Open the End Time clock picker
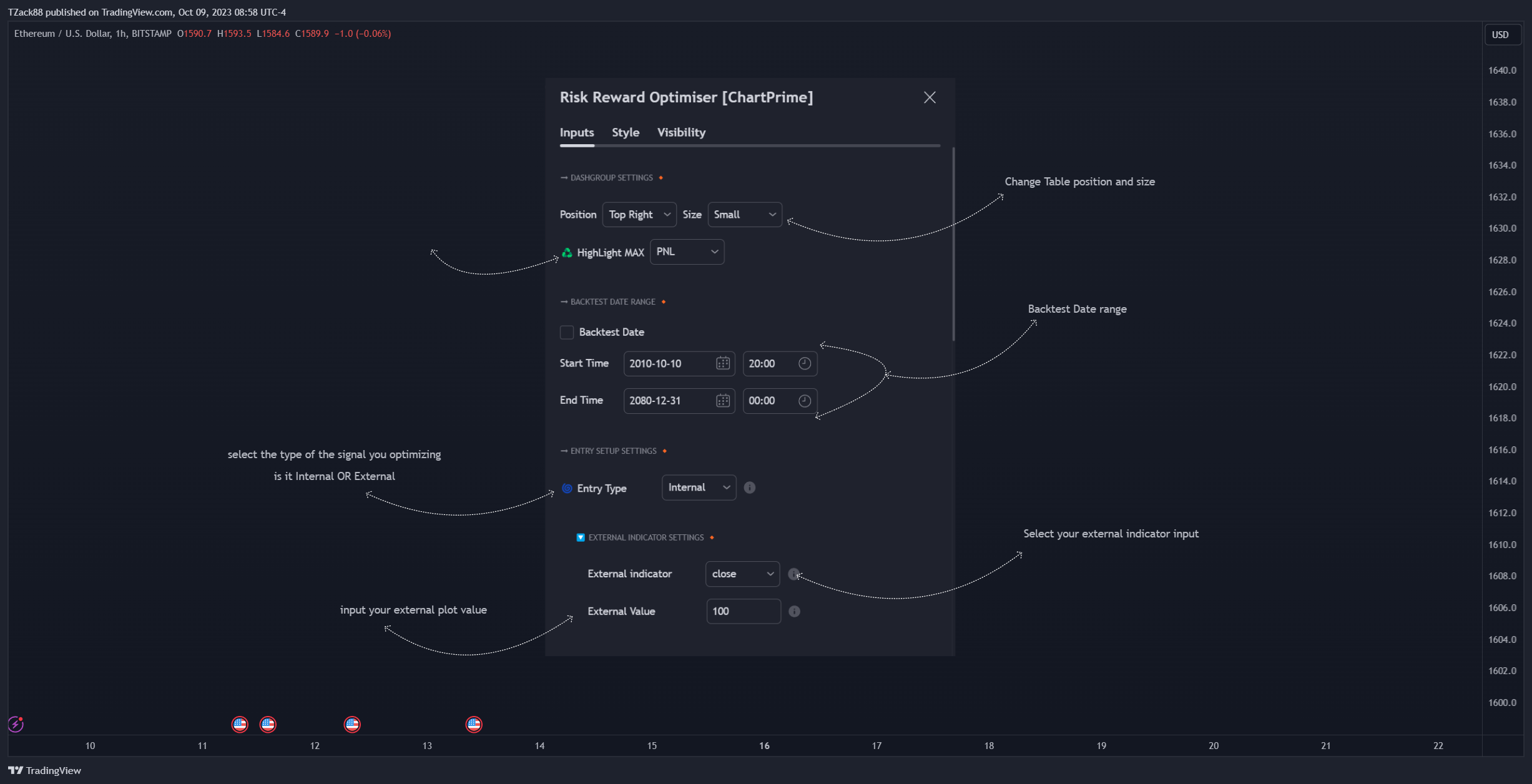The image size is (1532, 784). click(804, 401)
